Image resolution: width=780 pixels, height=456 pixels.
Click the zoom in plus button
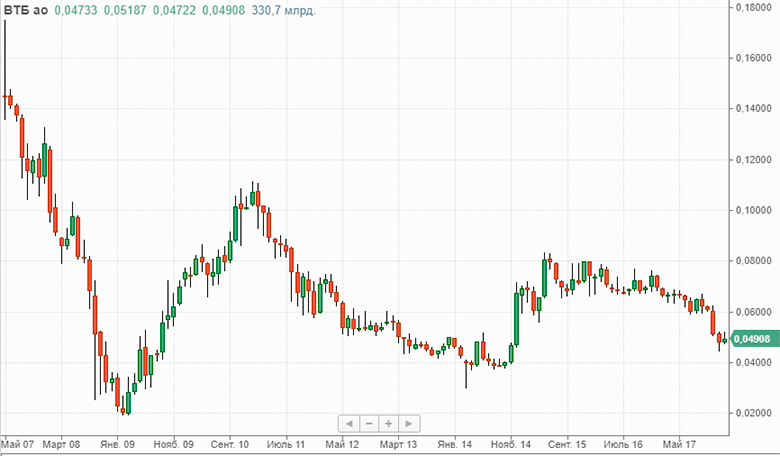[x=389, y=424]
